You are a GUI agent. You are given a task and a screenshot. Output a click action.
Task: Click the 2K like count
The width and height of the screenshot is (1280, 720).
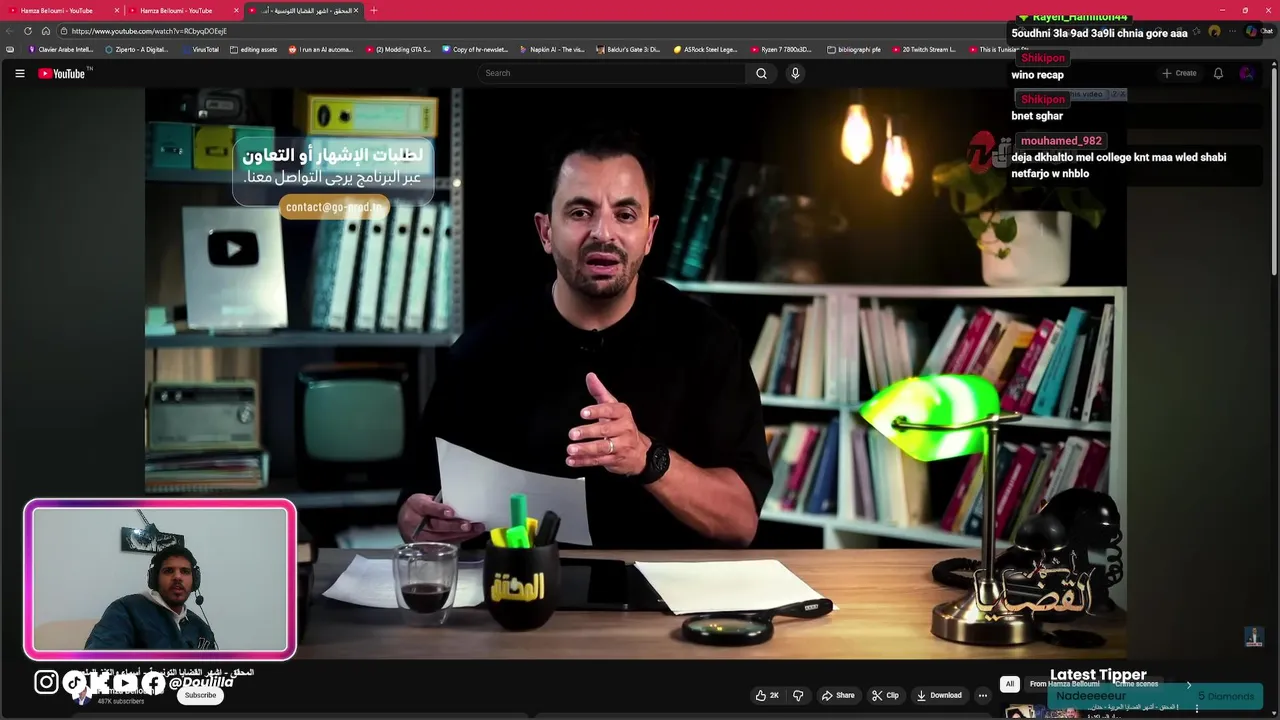point(774,695)
